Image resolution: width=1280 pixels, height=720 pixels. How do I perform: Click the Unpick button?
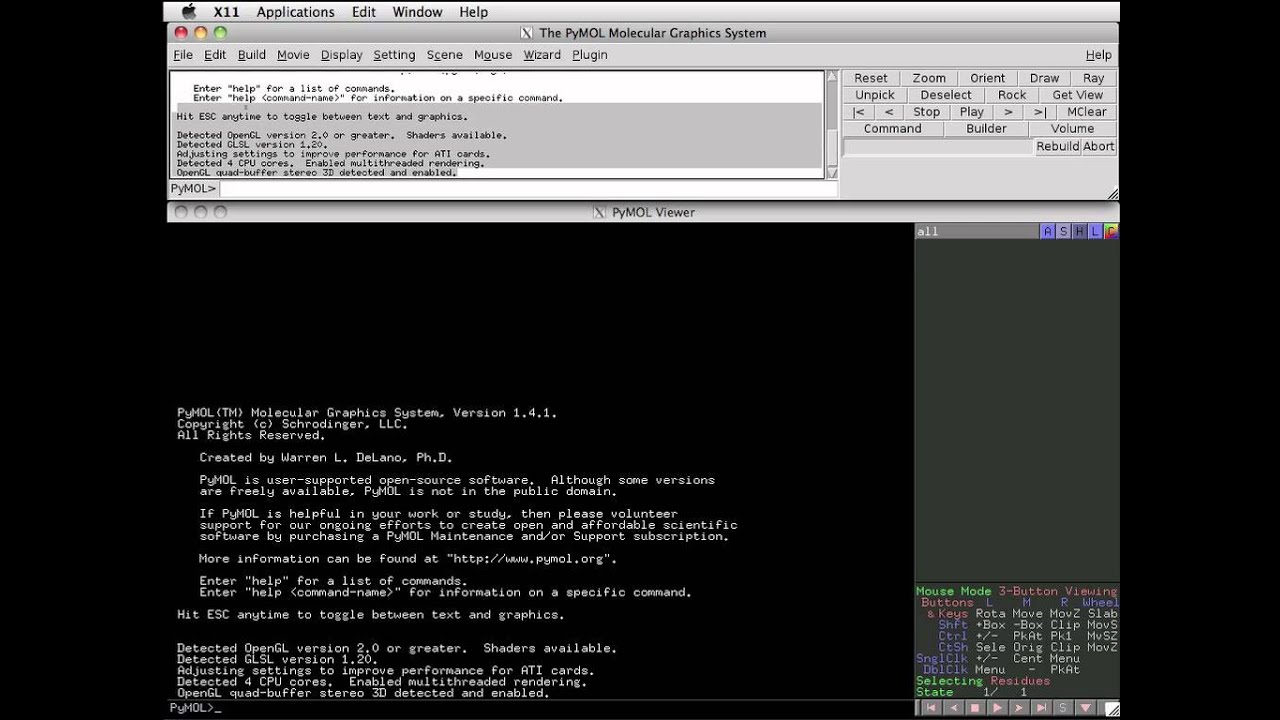point(874,95)
